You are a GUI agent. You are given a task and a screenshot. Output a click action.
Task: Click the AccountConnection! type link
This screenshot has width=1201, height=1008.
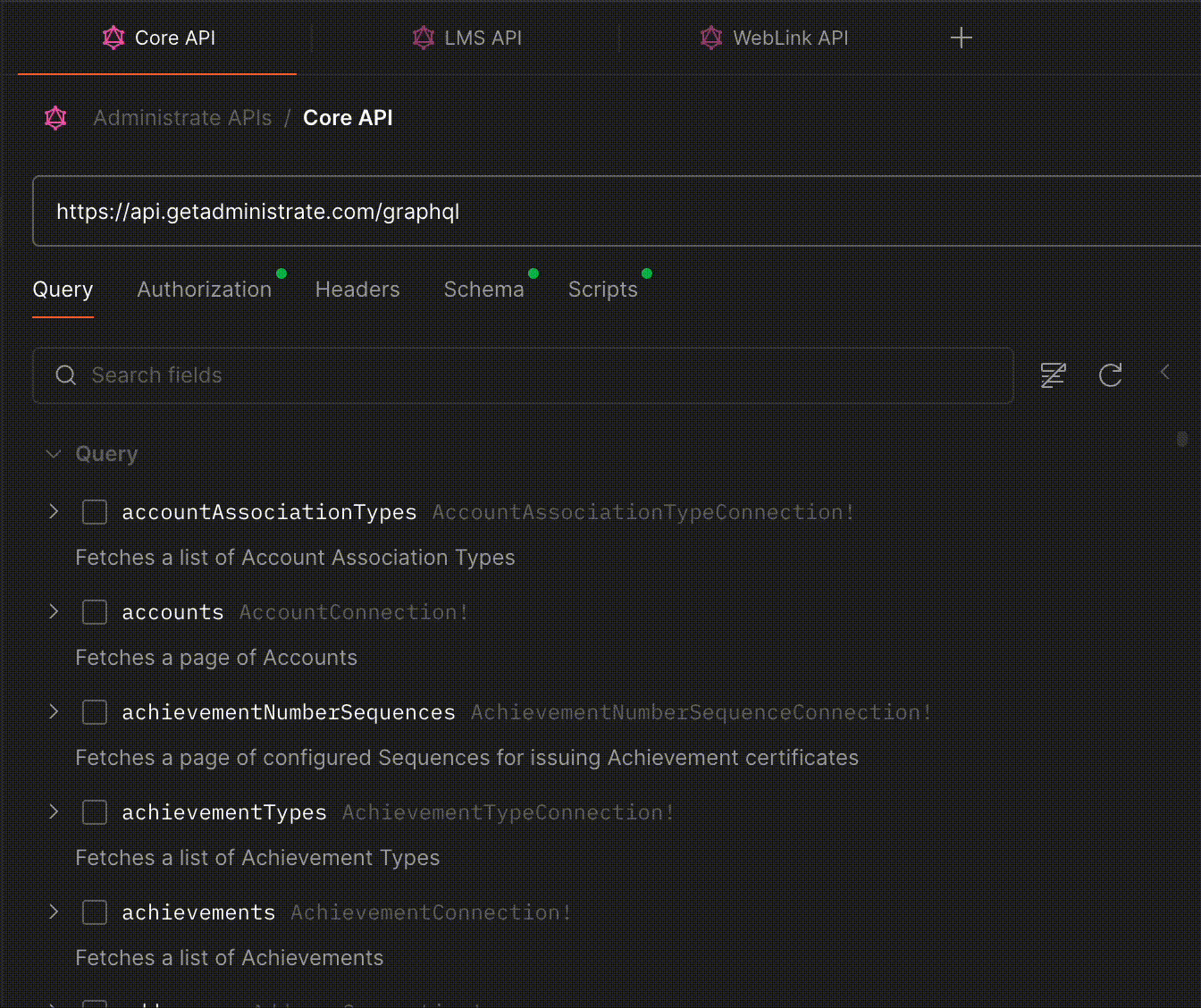click(354, 612)
